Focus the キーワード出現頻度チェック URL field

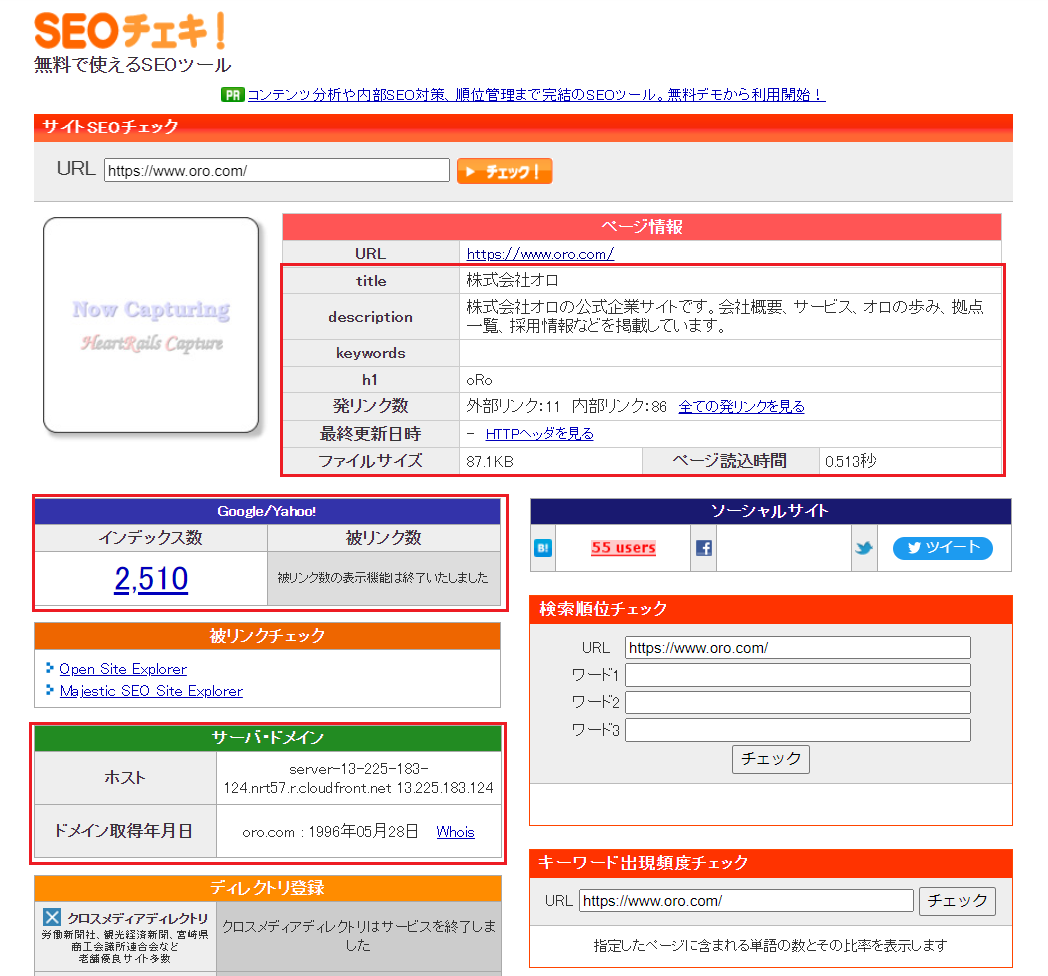[x=746, y=900]
